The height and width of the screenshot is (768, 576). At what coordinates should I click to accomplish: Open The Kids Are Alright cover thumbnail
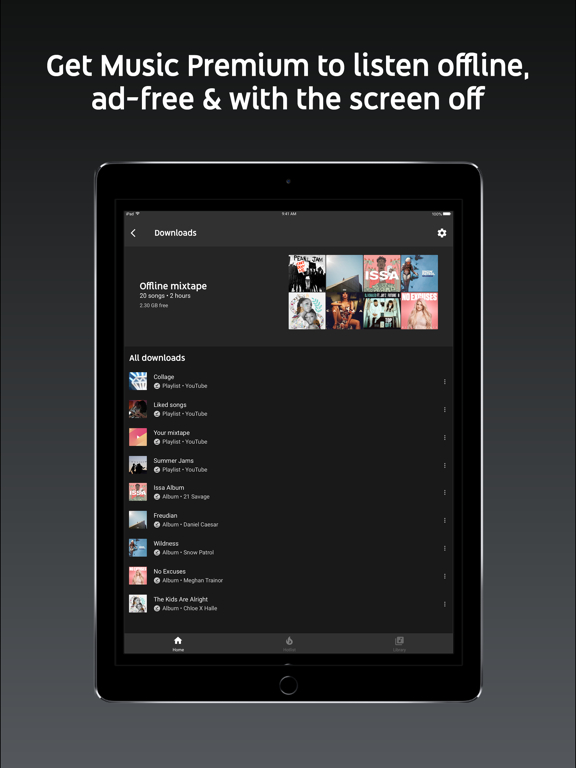coord(138,603)
